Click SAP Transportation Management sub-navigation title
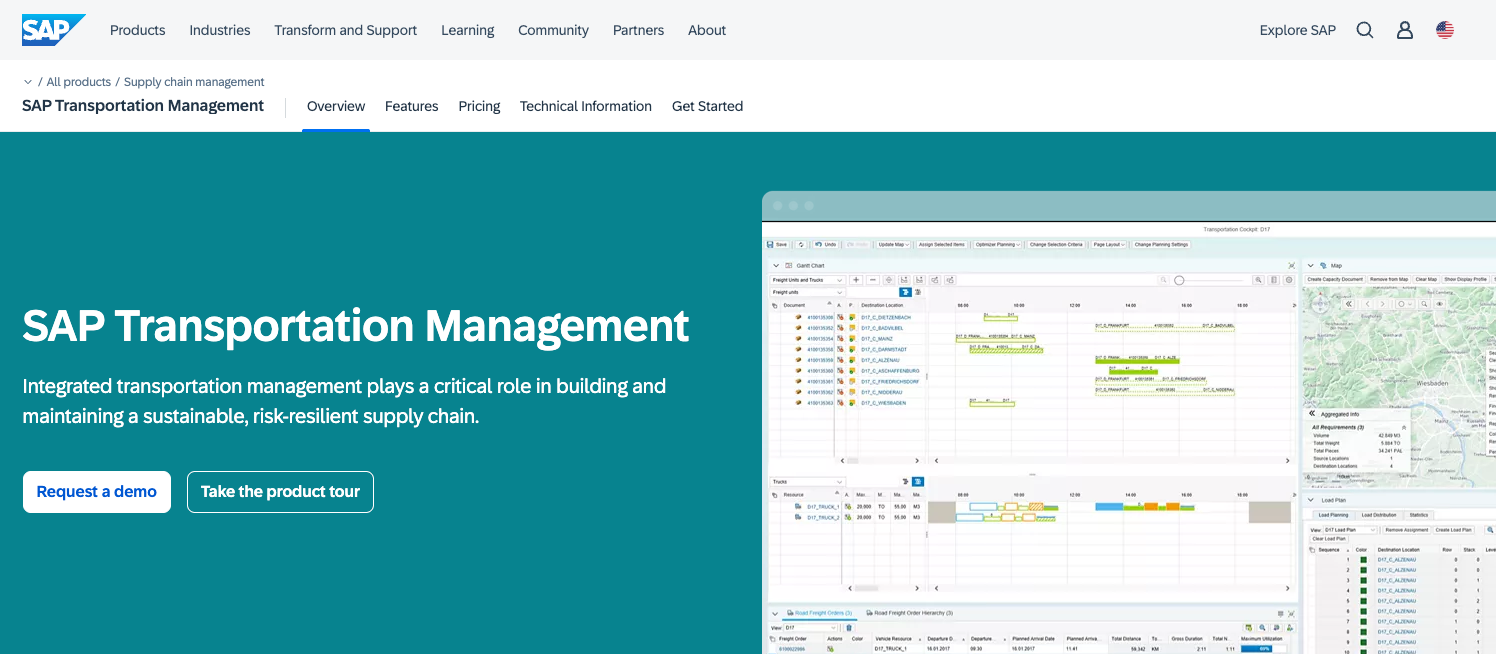The image size is (1496, 654). [x=143, y=106]
